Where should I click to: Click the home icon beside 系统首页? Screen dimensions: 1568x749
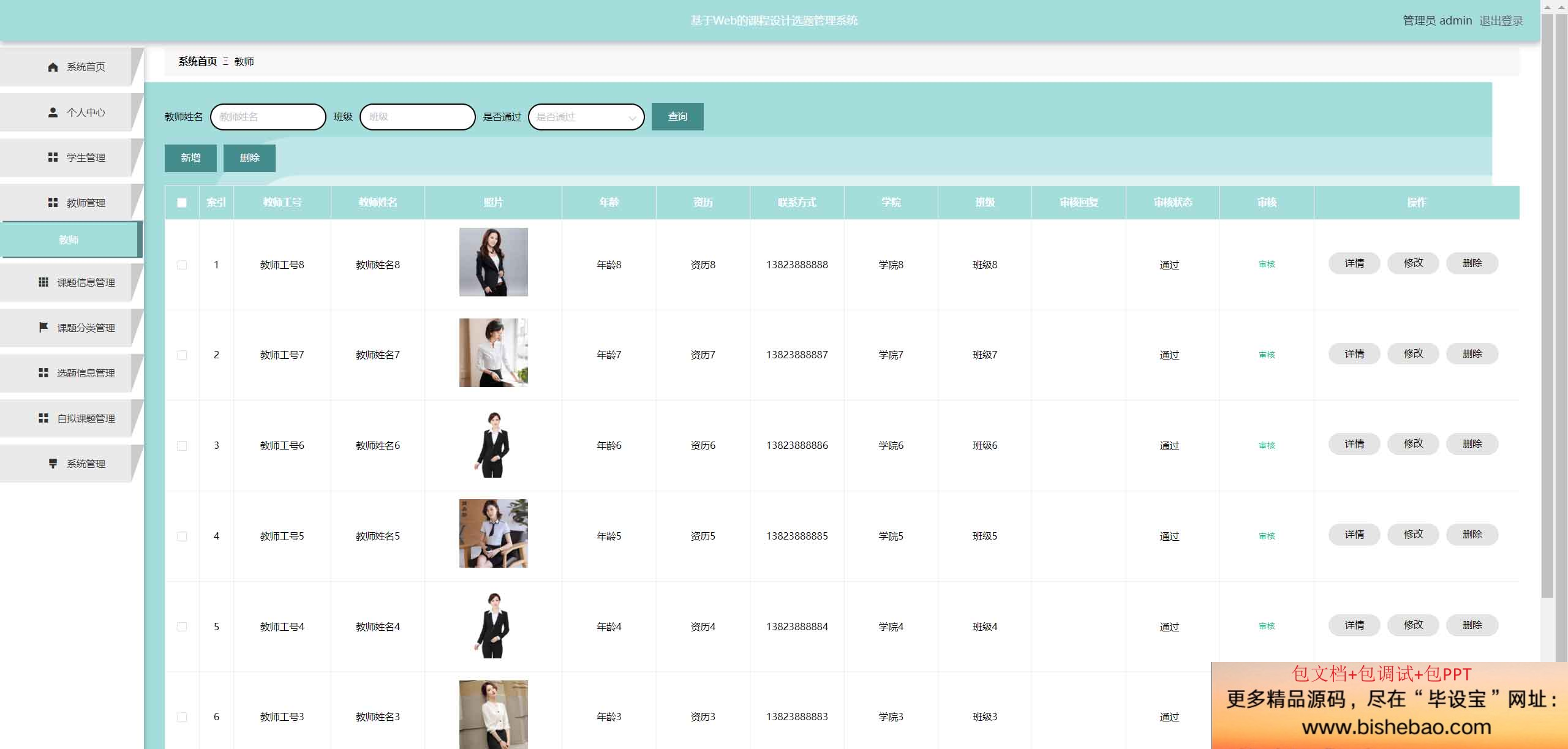(x=53, y=67)
